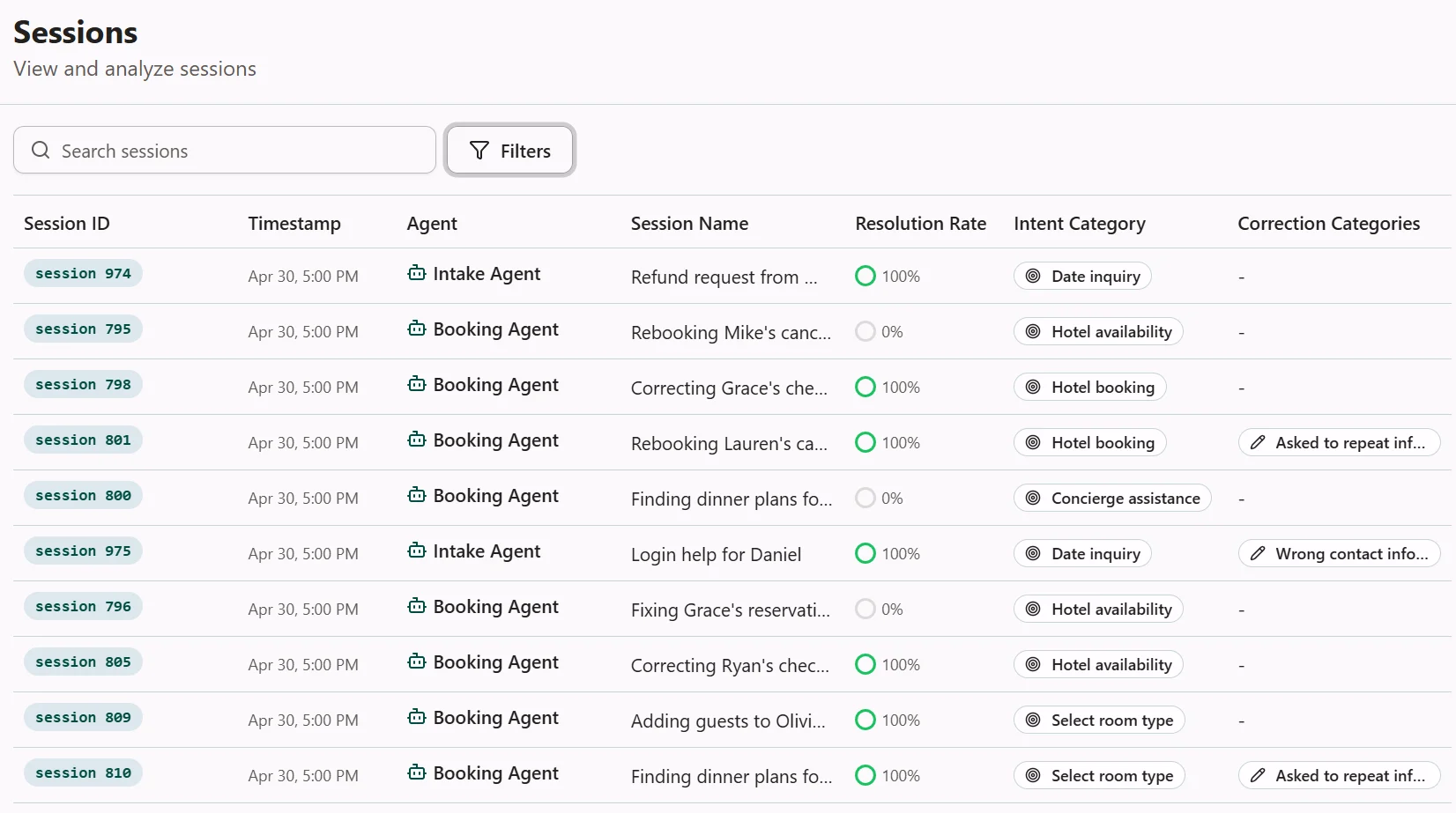Click robot icon for session 974 Intake Agent
Image resolution: width=1456 pixels, height=813 pixels.
click(x=417, y=273)
